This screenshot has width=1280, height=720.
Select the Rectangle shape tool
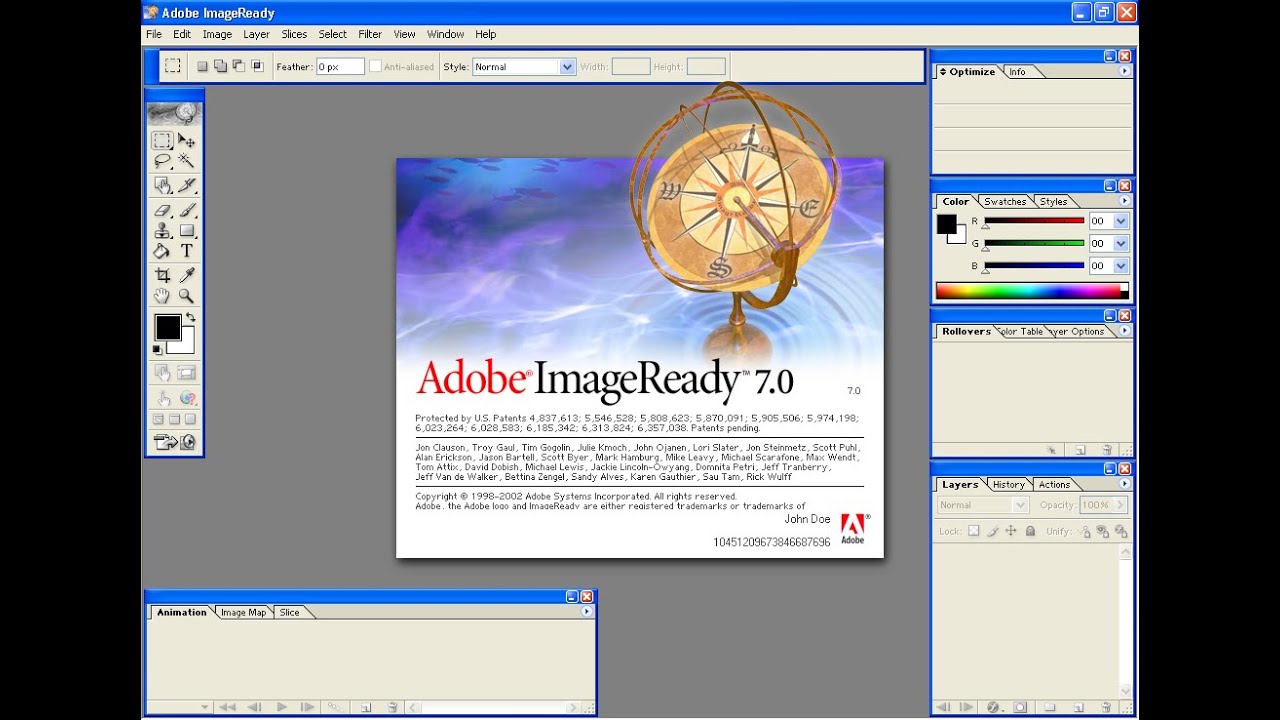click(187, 231)
